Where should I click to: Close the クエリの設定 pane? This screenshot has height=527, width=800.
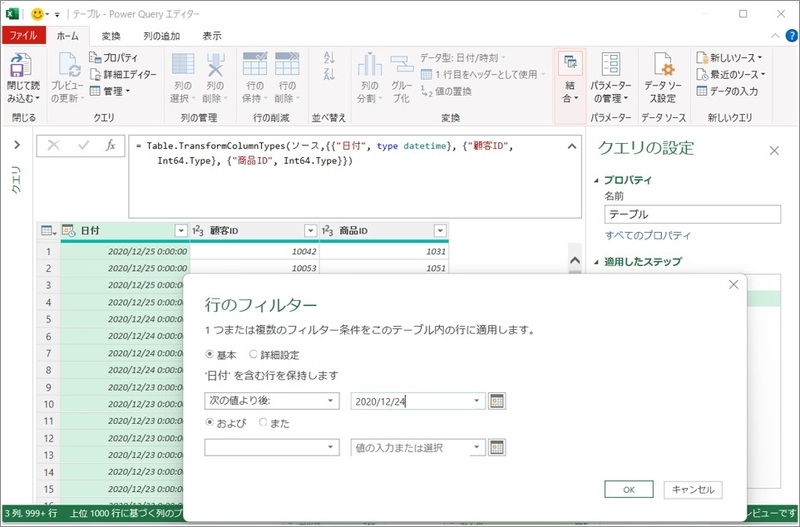(774, 150)
